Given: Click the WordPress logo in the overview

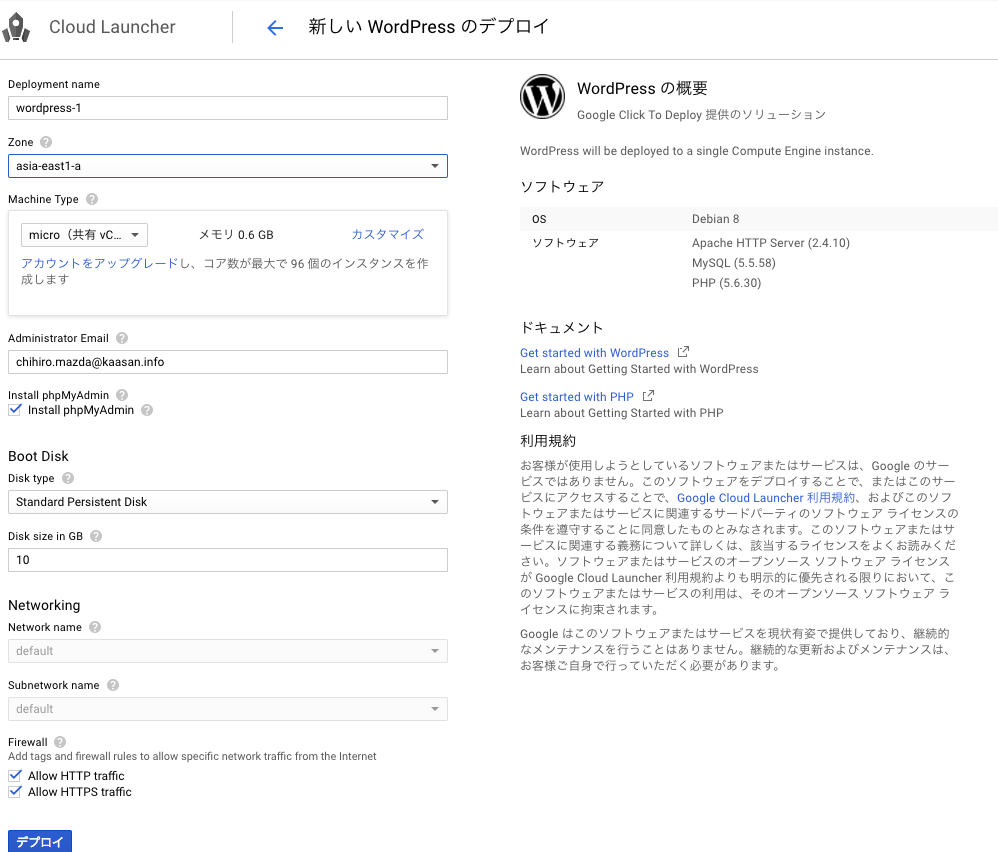Looking at the screenshot, I should coord(543,97).
